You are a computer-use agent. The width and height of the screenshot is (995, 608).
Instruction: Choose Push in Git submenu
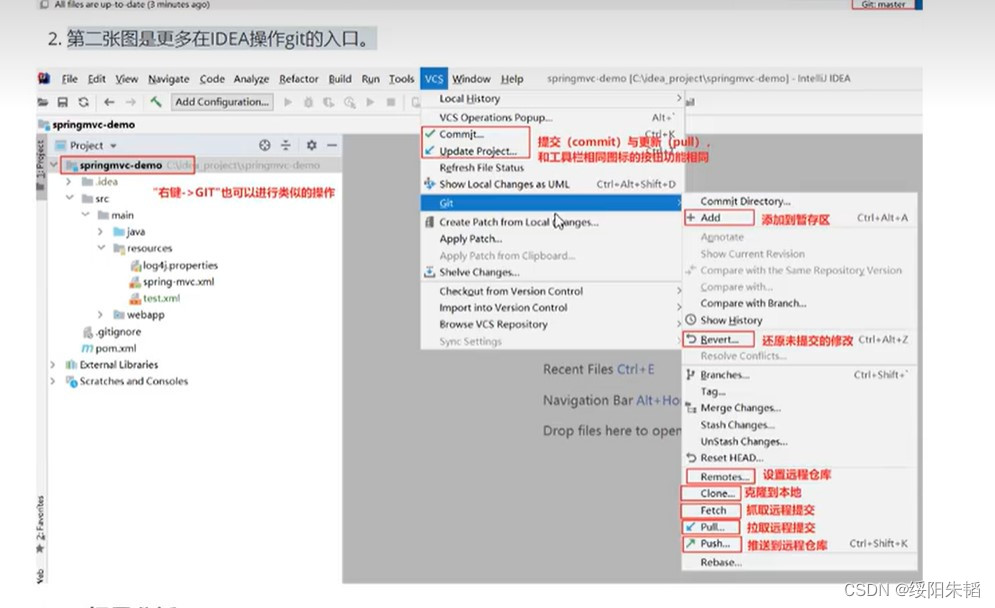(800, 544)
